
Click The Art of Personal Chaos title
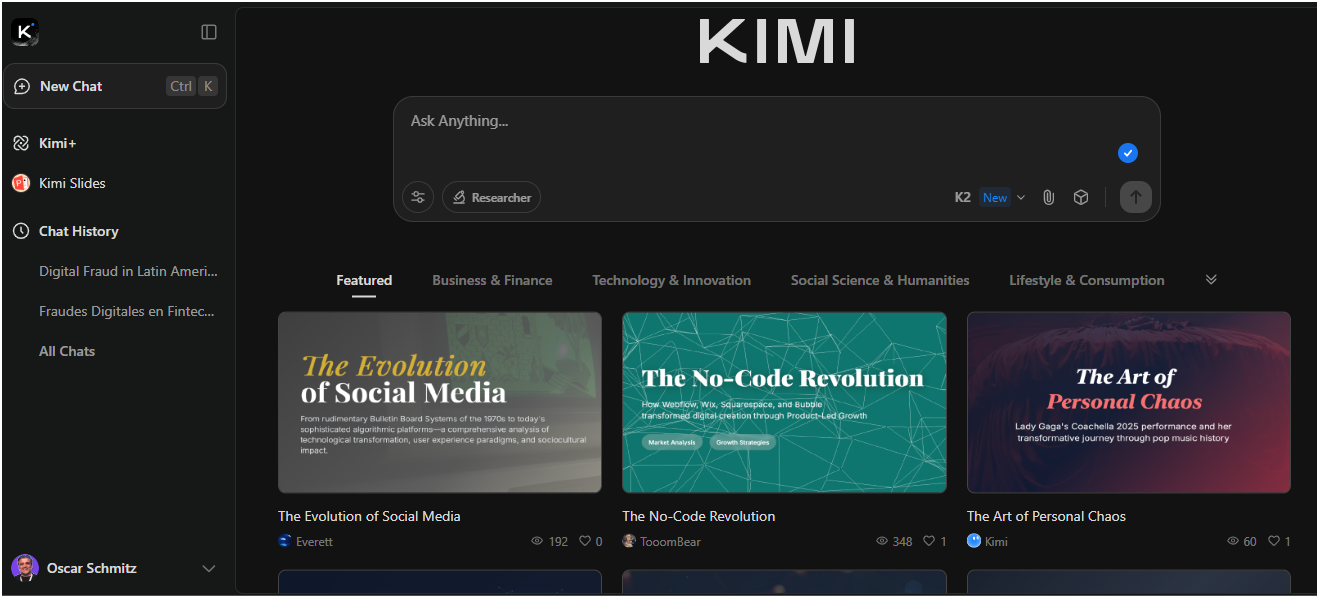[x=1046, y=516]
